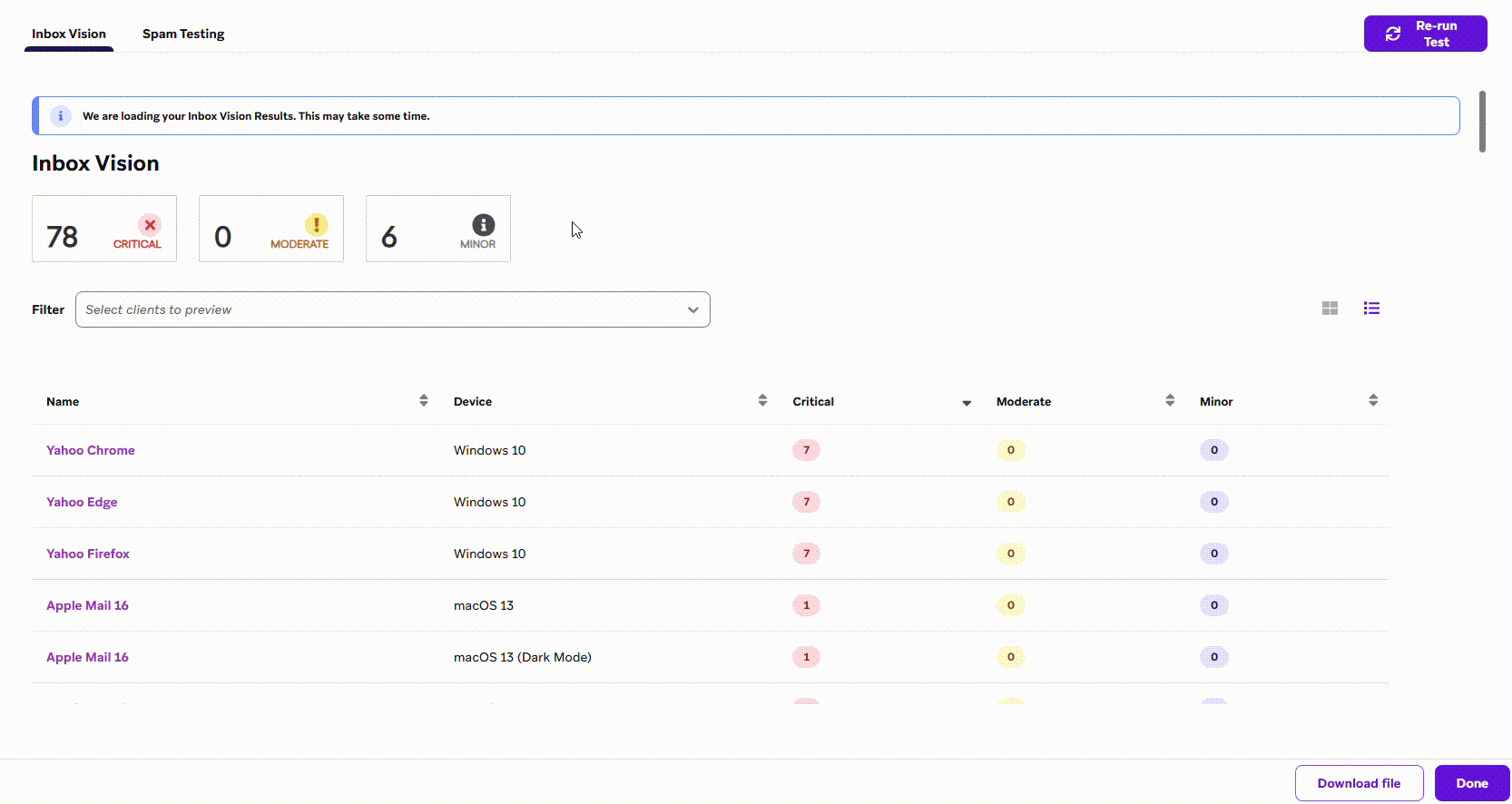Open Apple Mail 16 Dark Mode row link
Viewport: 1512px width, 804px height.
pos(87,657)
